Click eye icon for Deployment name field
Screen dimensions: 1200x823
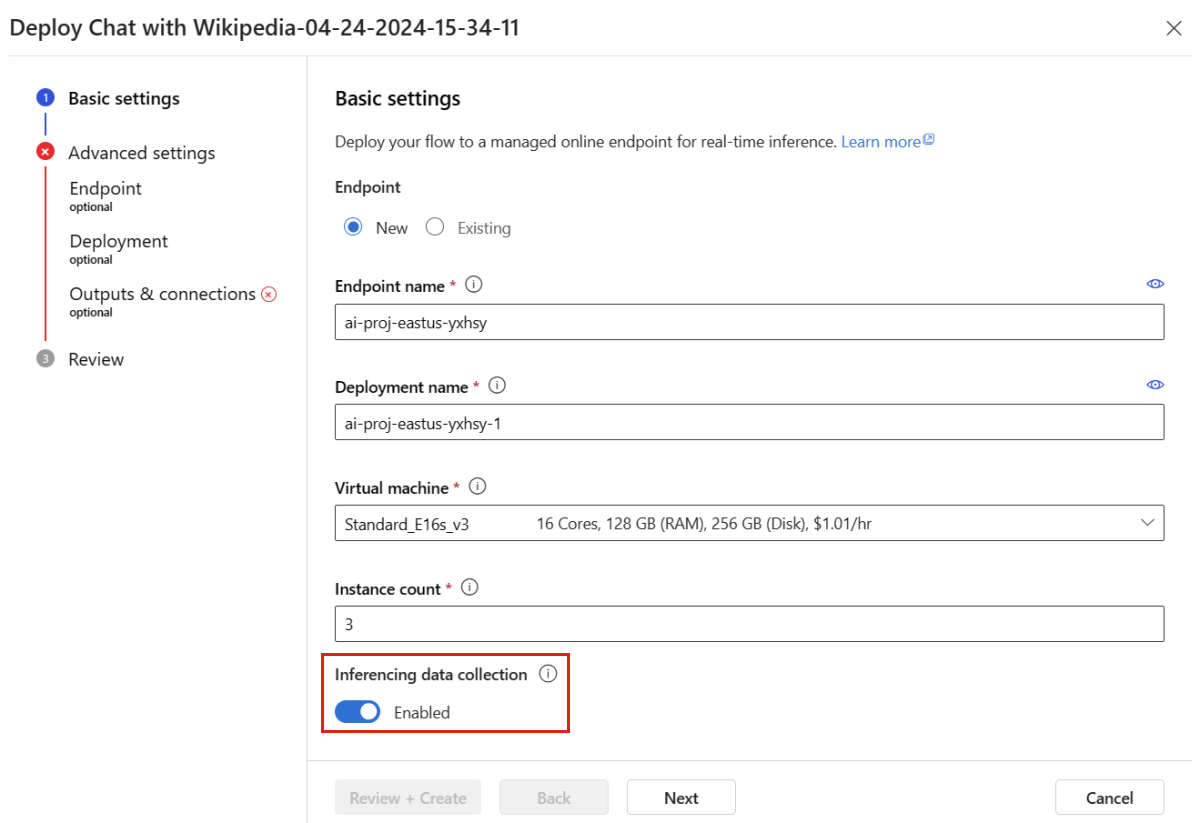(1155, 385)
